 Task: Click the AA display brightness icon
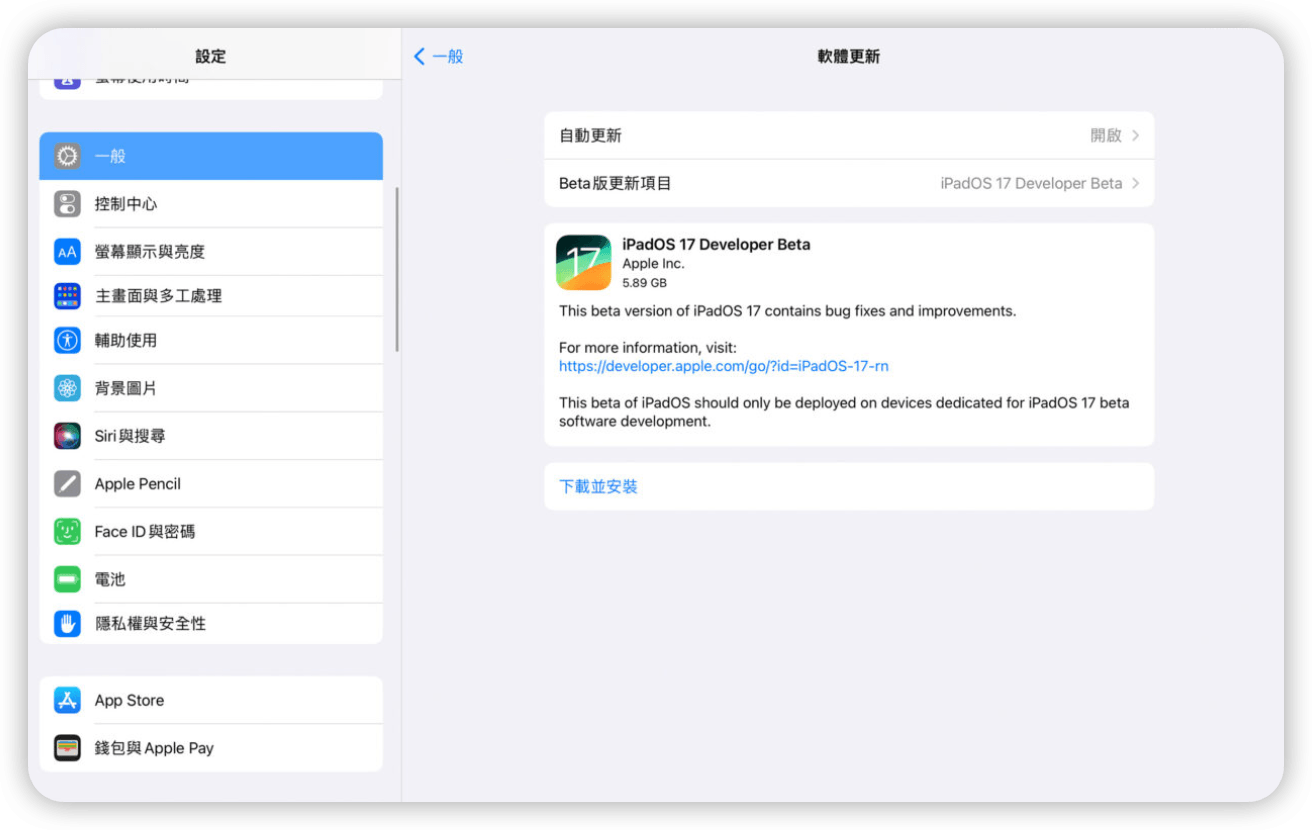pos(67,252)
